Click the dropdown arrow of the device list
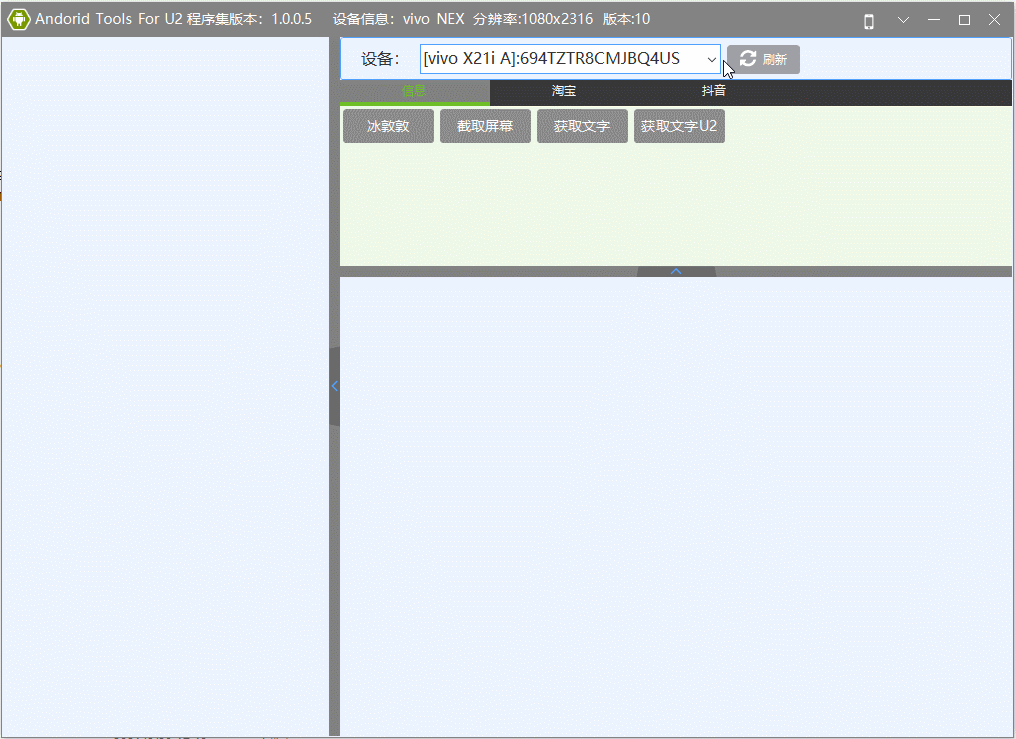This screenshot has width=1016, height=739. click(x=711, y=60)
